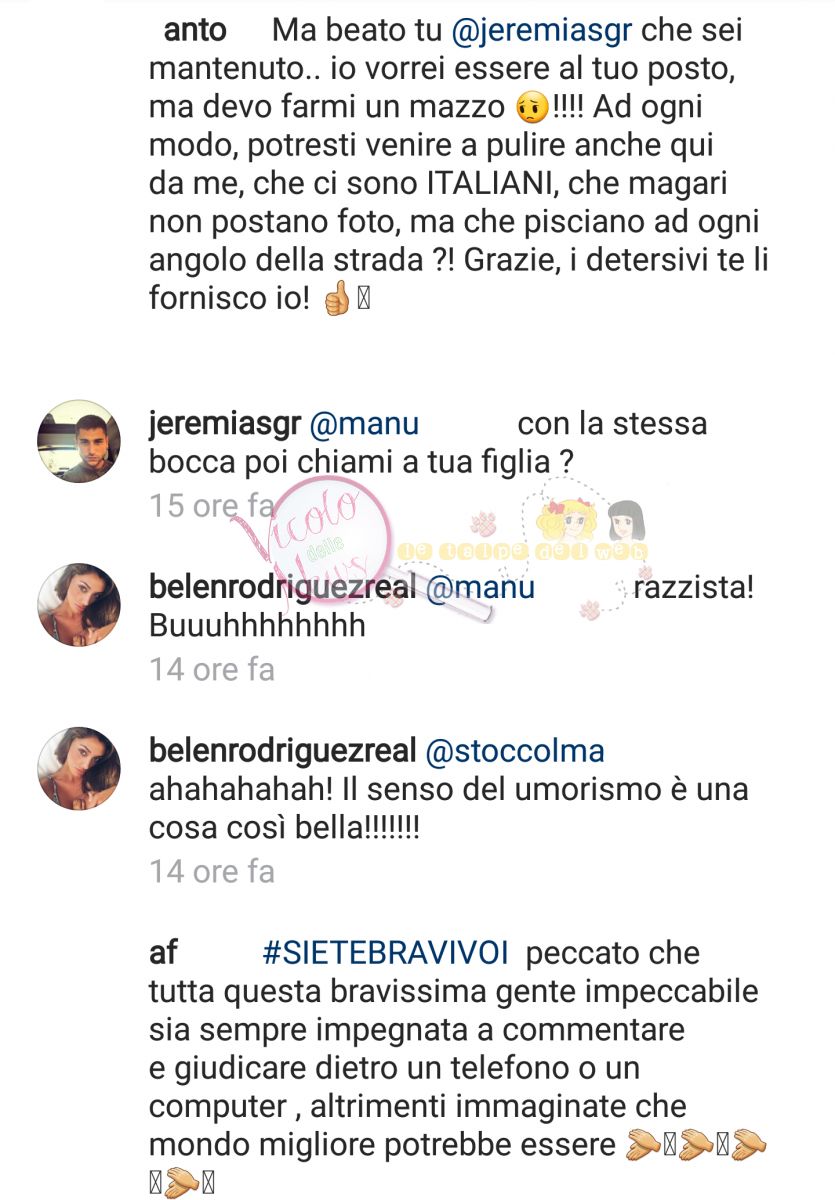This screenshot has height=1200, width=835.
Task: Follow the @stoccolma mention
Action: point(515,752)
